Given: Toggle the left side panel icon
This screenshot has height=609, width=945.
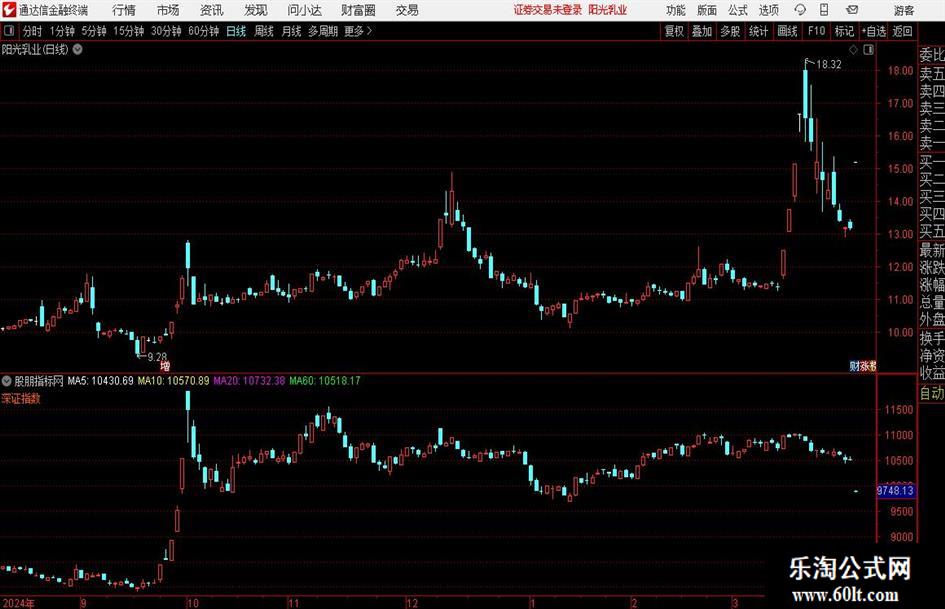Looking at the screenshot, I should click(9, 31).
